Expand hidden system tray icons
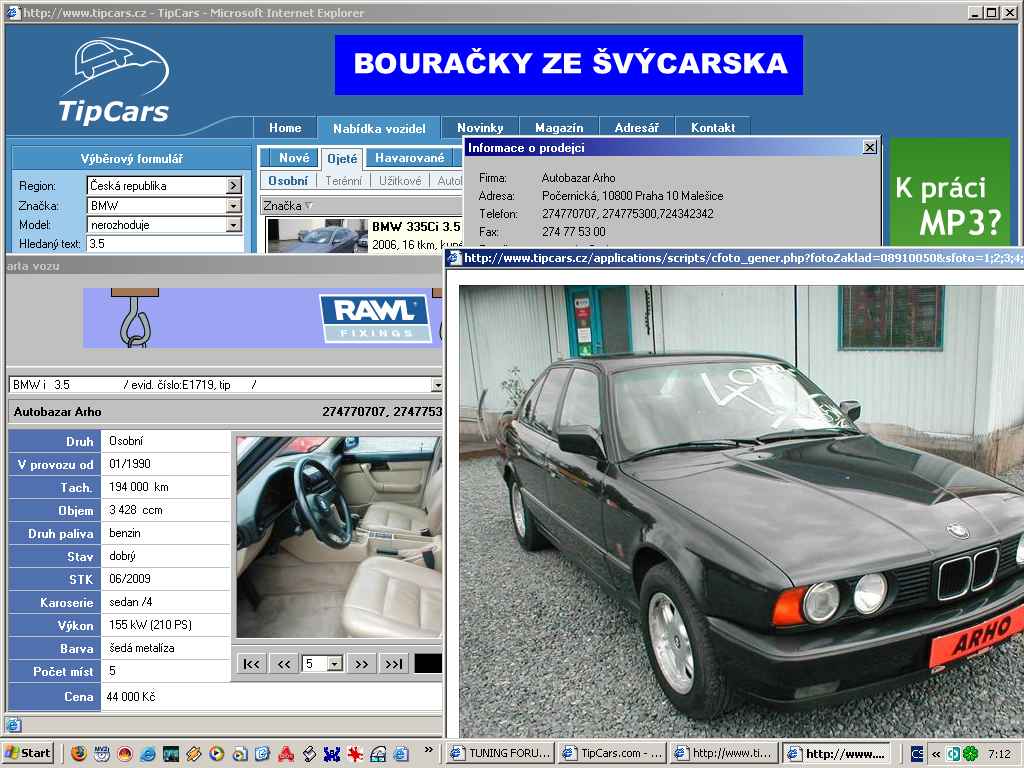The width and height of the screenshot is (1024, 768). click(936, 754)
